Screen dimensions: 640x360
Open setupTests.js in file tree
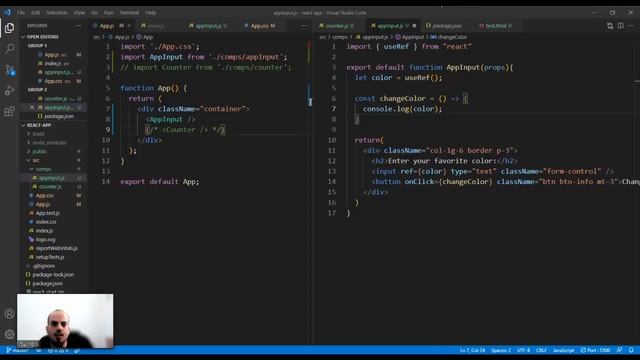50,257
